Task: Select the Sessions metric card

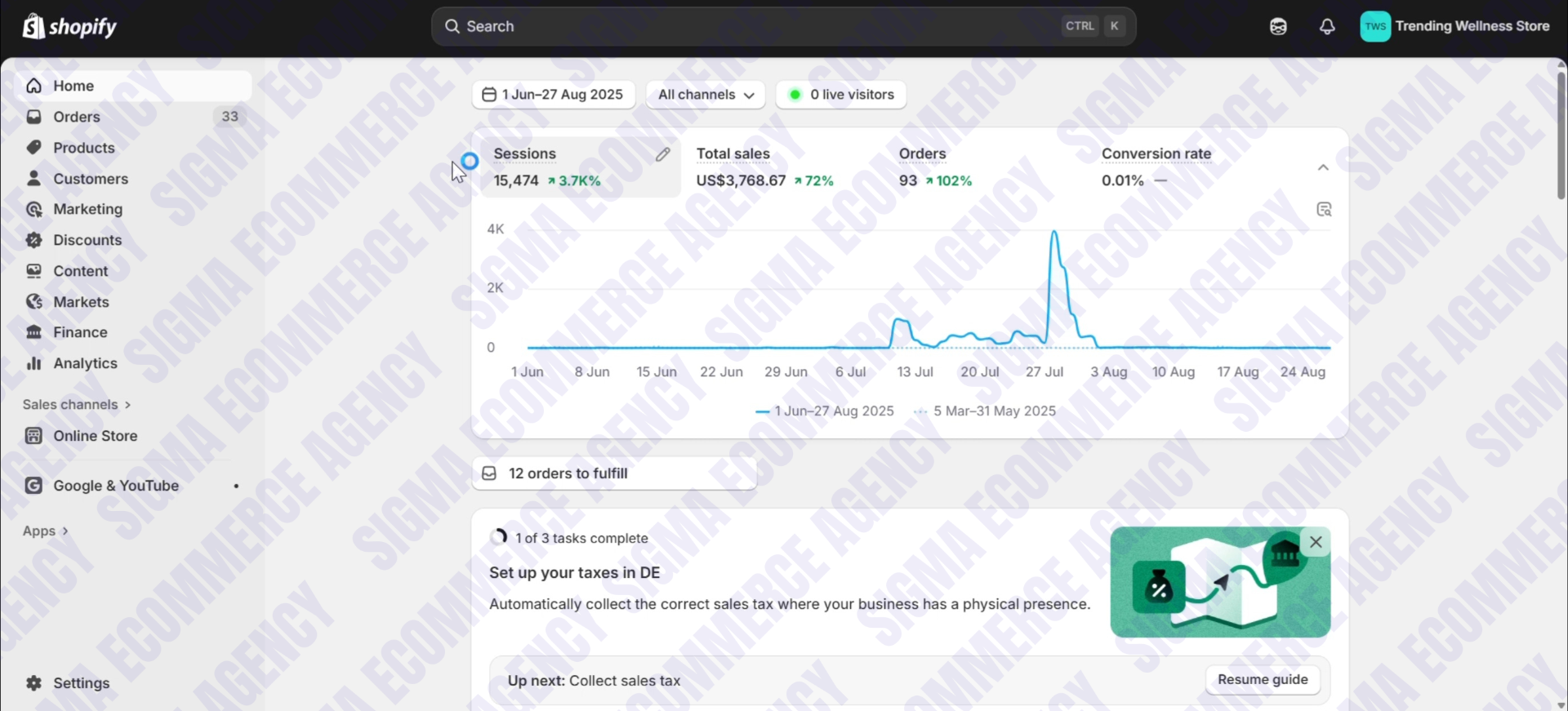Action: [x=580, y=167]
